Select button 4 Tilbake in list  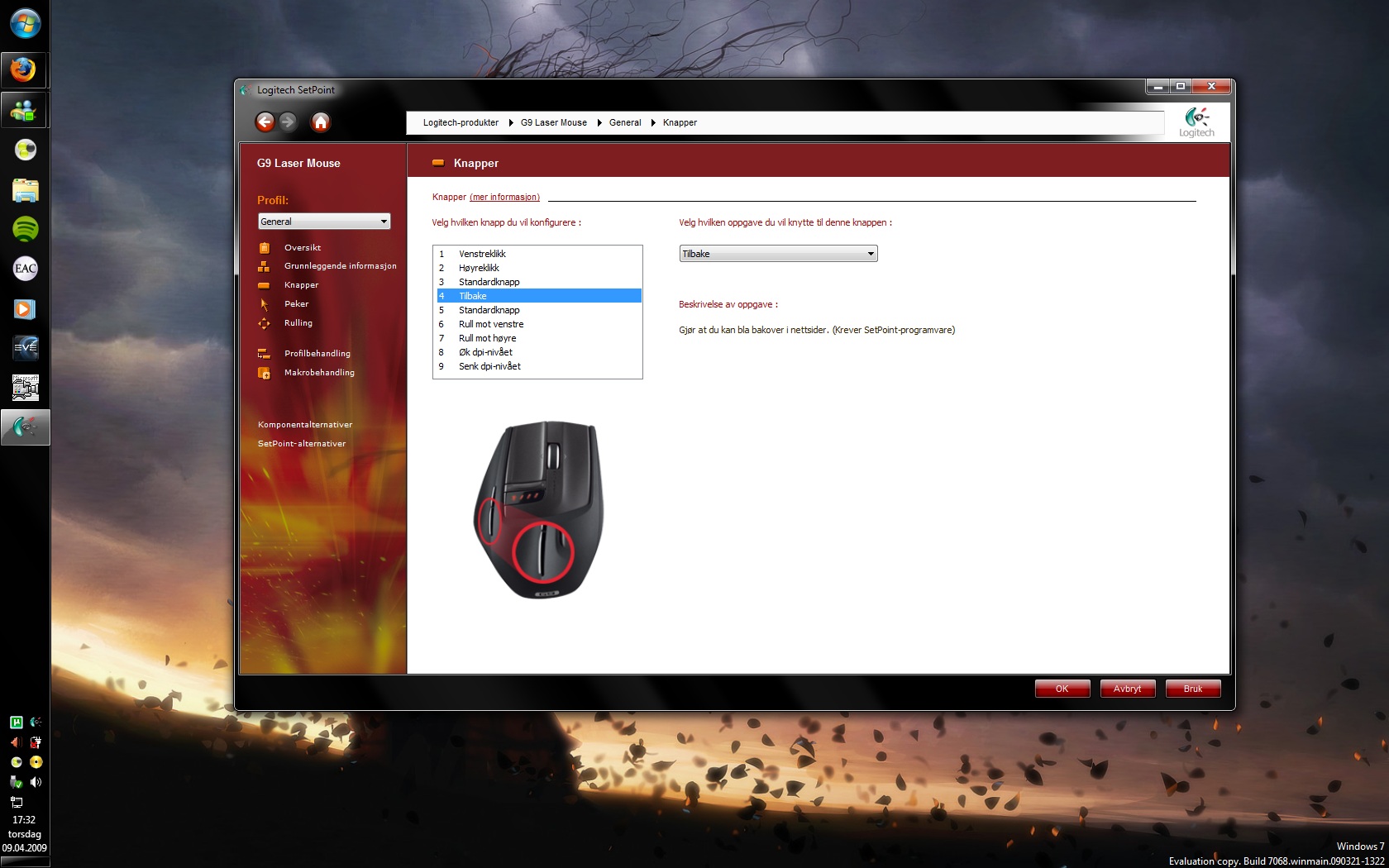(538, 296)
